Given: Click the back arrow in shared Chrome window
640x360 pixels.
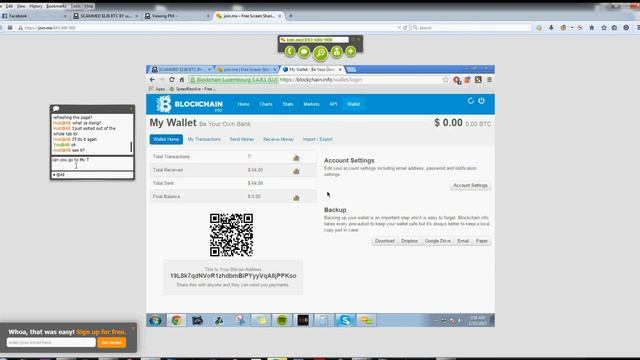Looking at the screenshot, I should point(152,80).
